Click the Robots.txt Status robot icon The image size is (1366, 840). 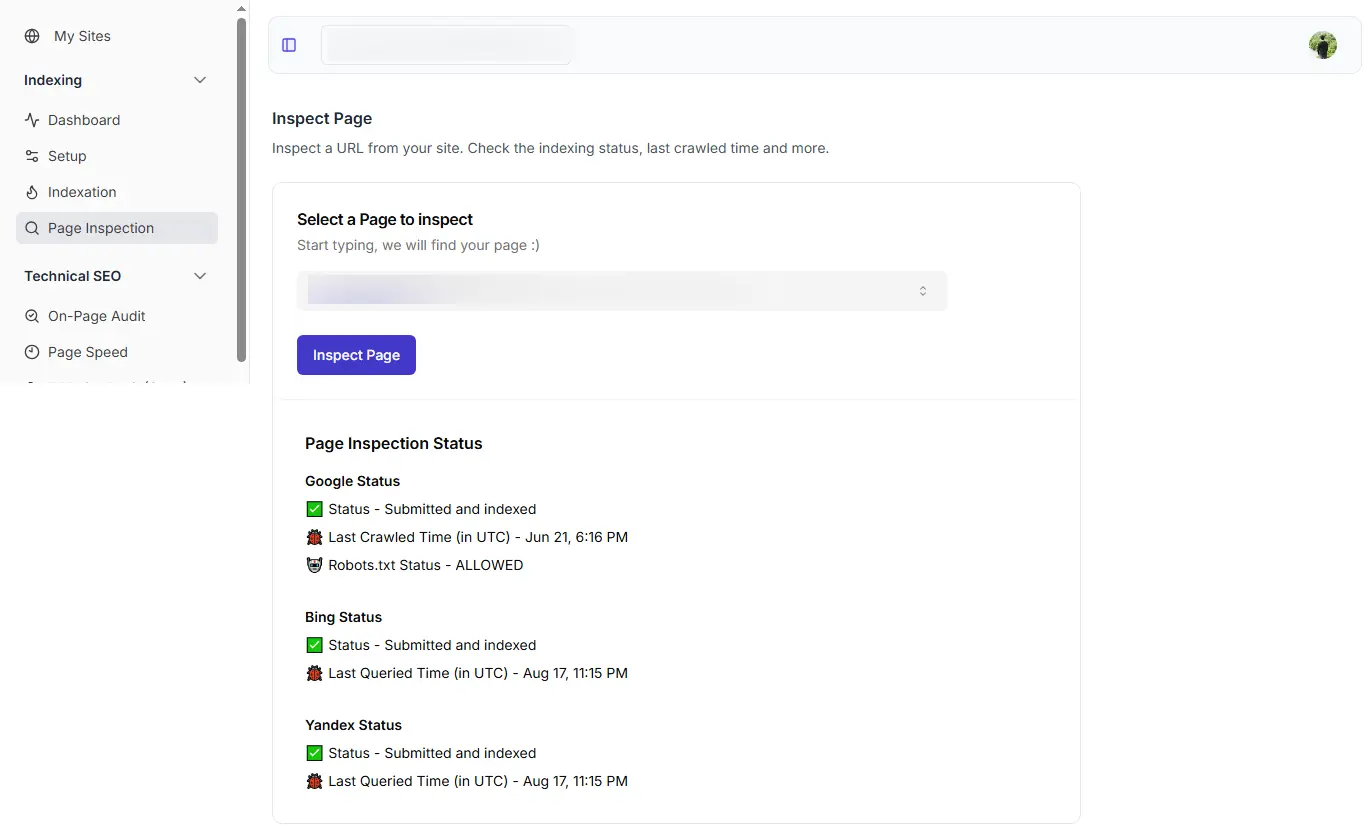[x=313, y=565]
